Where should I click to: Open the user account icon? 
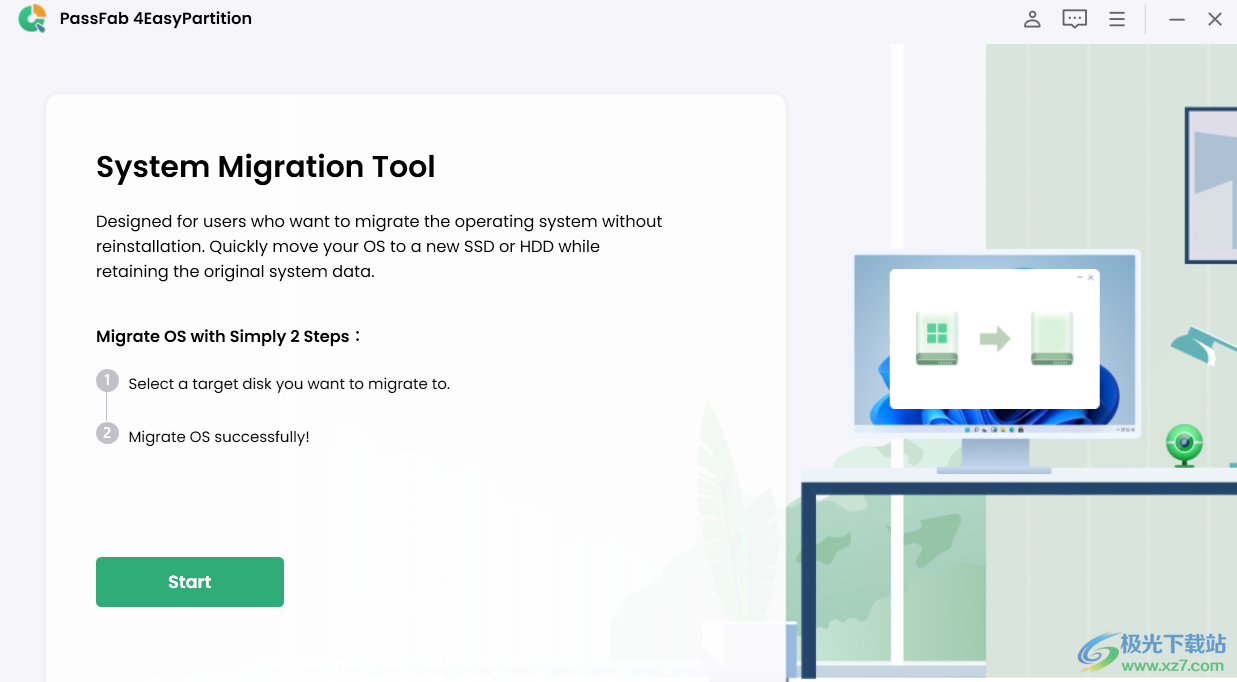pos(1032,19)
